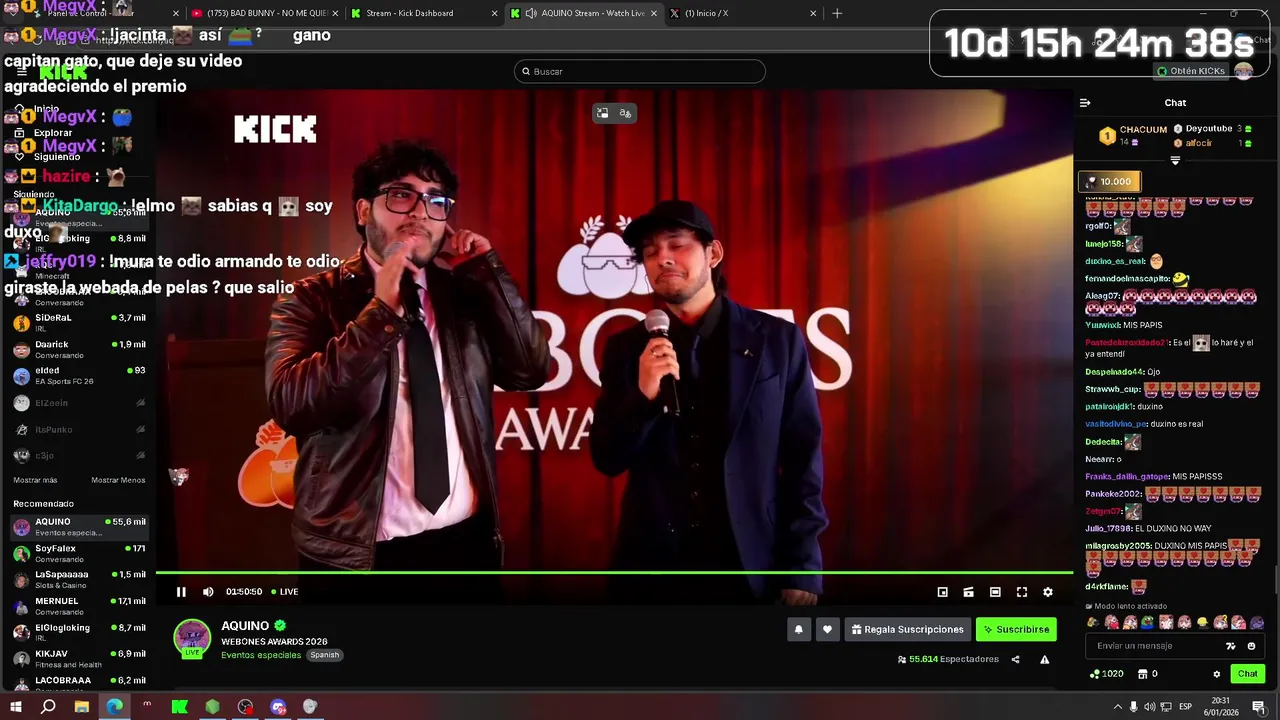Image resolution: width=1280 pixels, height=720 pixels.
Task: Open the chat shop icon
Action: (1143, 674)
